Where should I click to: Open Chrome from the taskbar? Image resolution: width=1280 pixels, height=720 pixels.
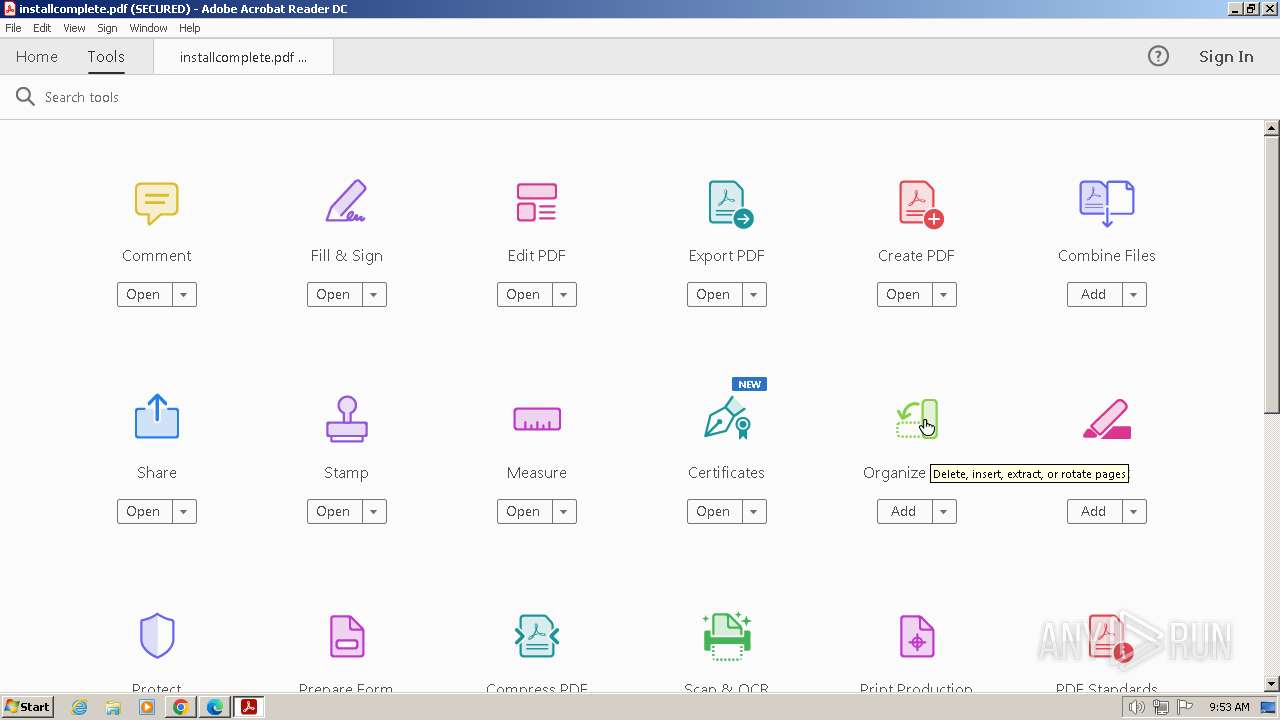click(181, 707)
